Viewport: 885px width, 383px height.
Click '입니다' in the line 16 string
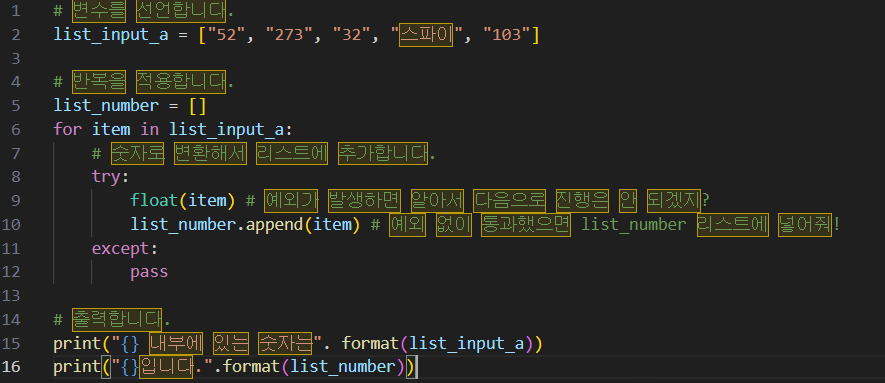tap(166, 367)
